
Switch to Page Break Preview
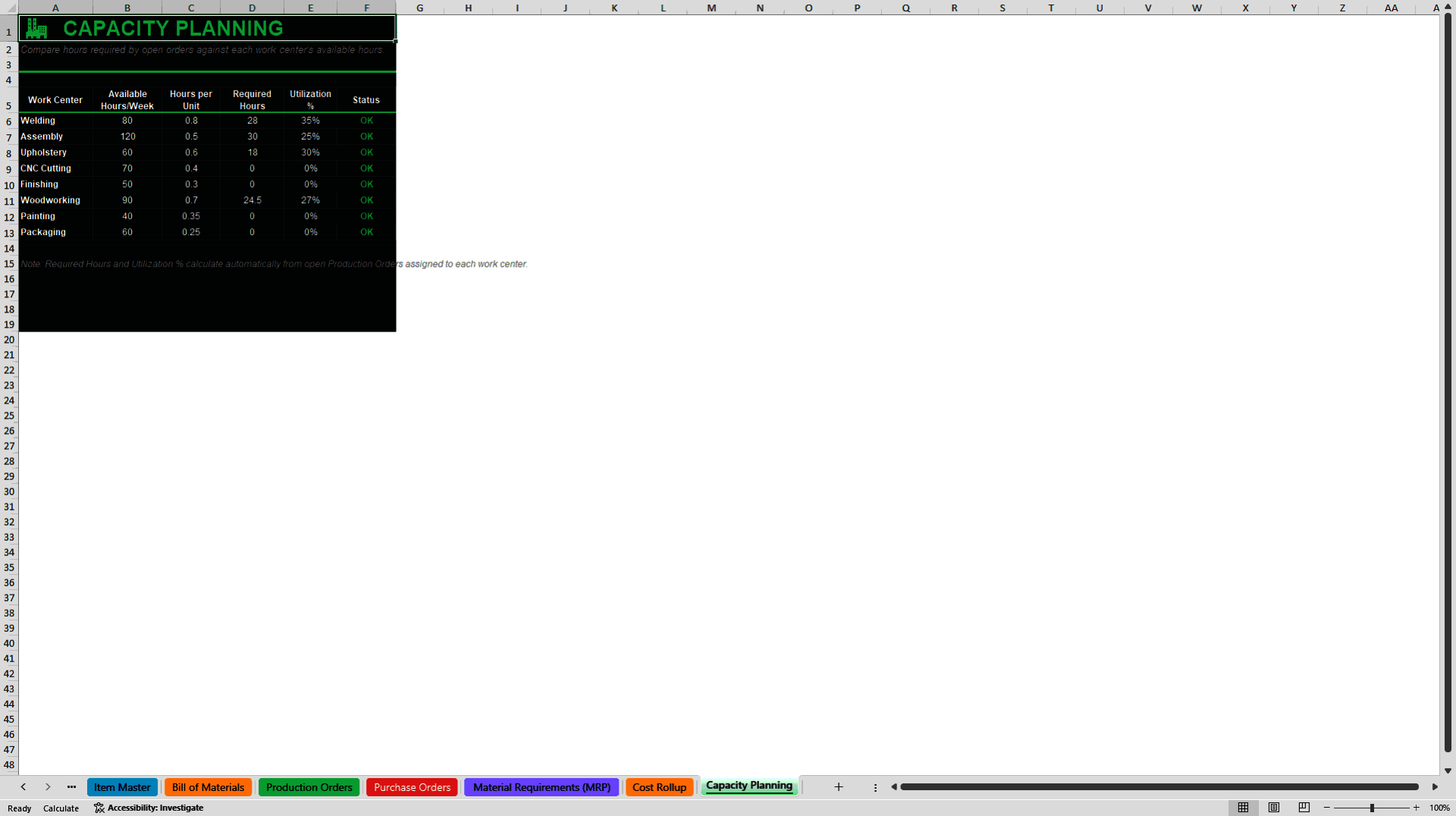click(1304, 808)
